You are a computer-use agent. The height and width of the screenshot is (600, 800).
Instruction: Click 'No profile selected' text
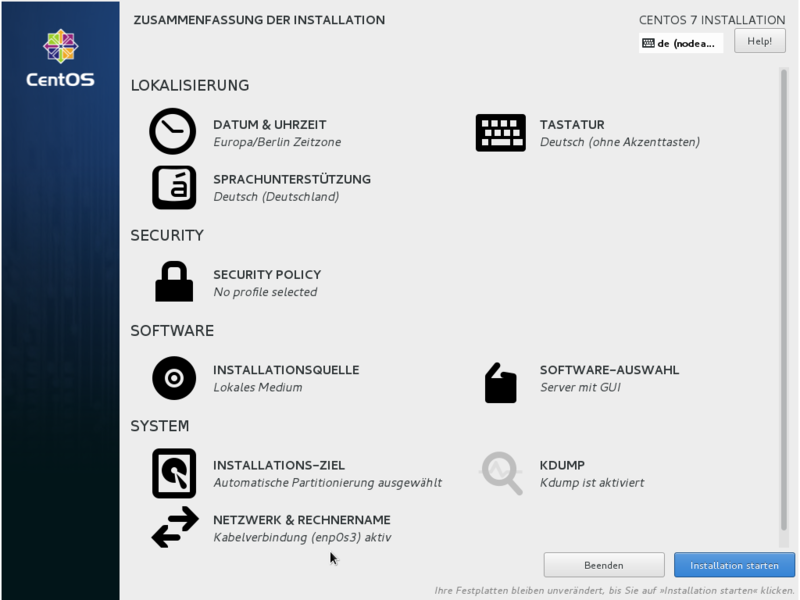[265, 292]
